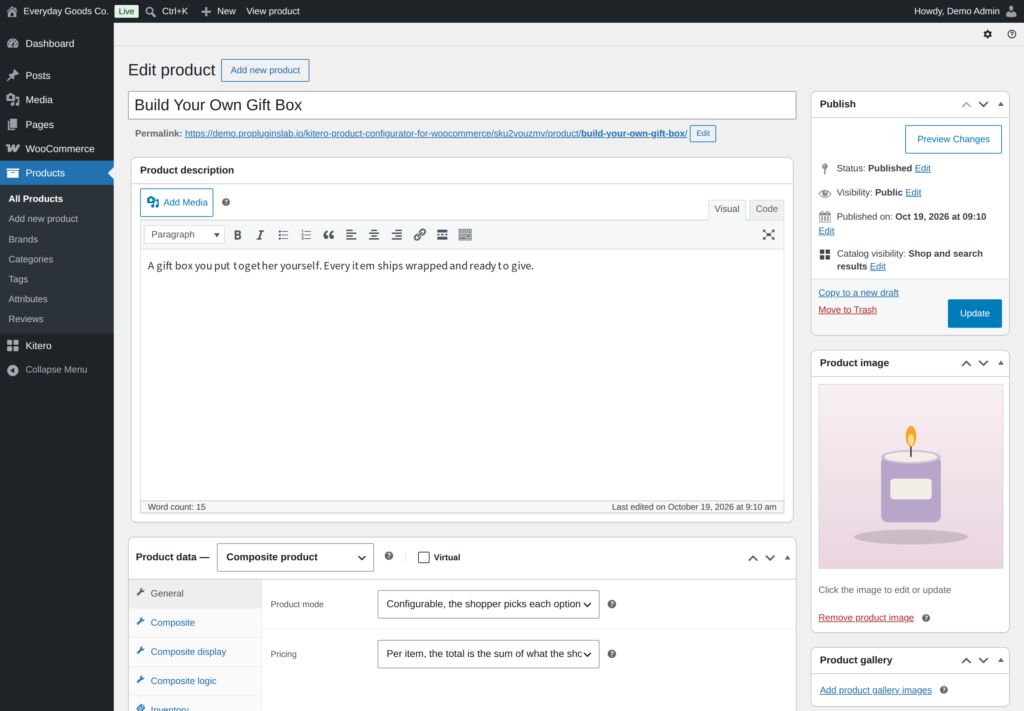Screen dimensions: 1024x711
Task: Edit the permalink slug
Action: [703, 133]
